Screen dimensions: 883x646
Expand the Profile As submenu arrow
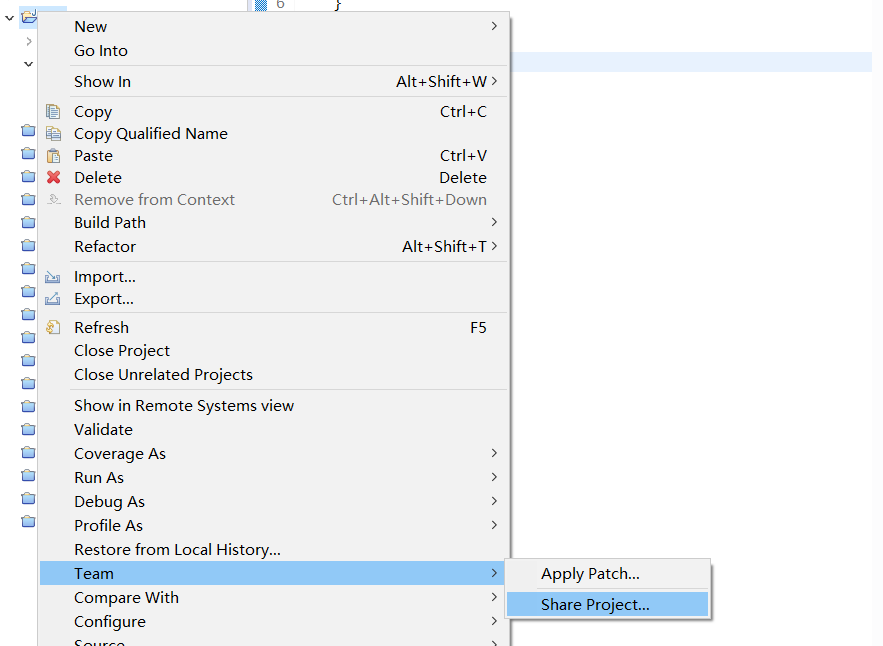(494, 525)
